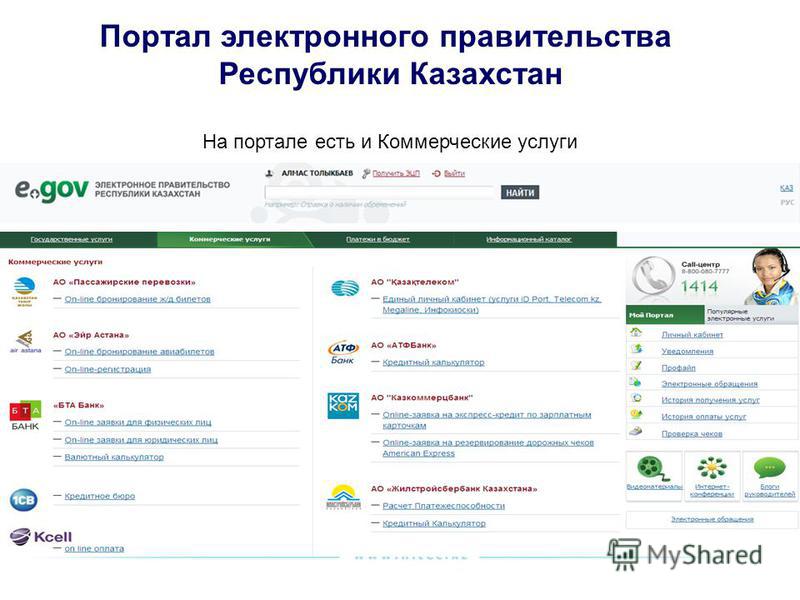This screenshot has height=600, width=800.
Task: Click the Получить ЭЦП link
Action: click(396, 173)
